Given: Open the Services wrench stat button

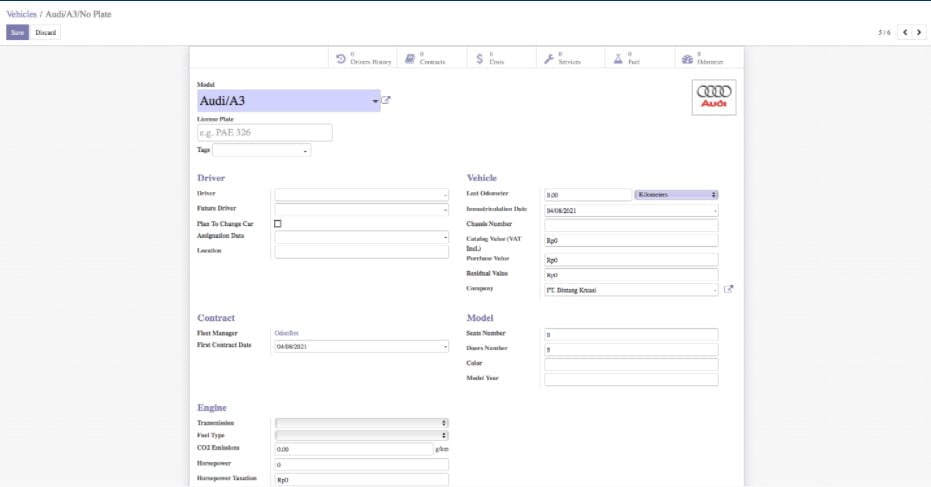Looking at the screenshot, I should [571, 58].
